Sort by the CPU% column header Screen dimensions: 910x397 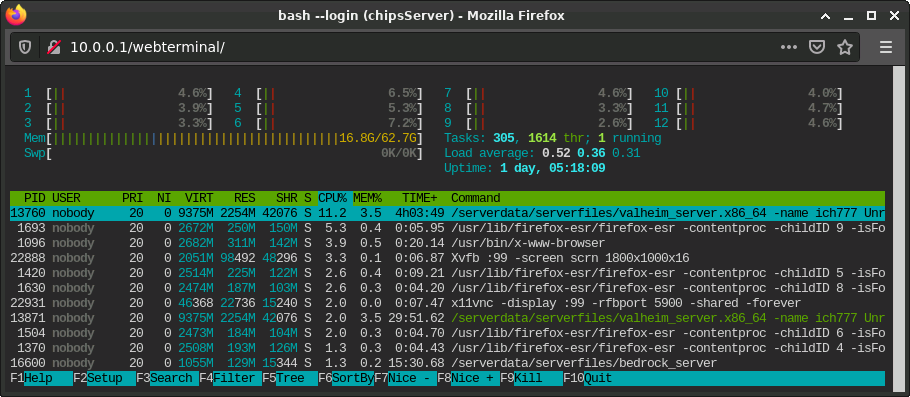tap(333, 198)
